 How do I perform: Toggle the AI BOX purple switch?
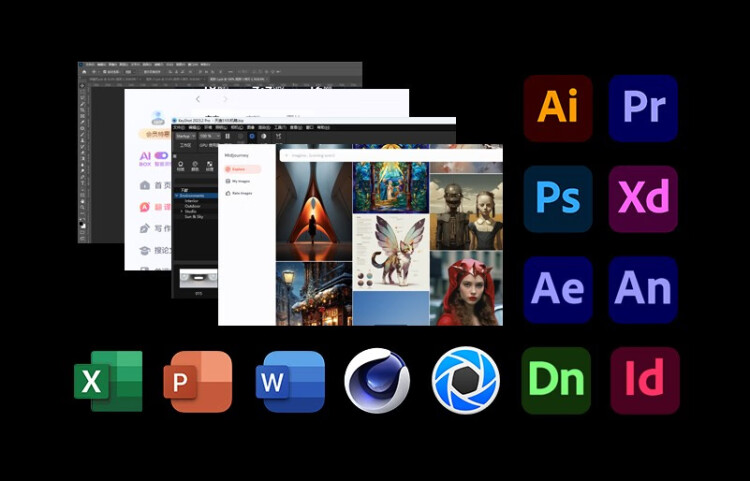(x=159, y=156)
